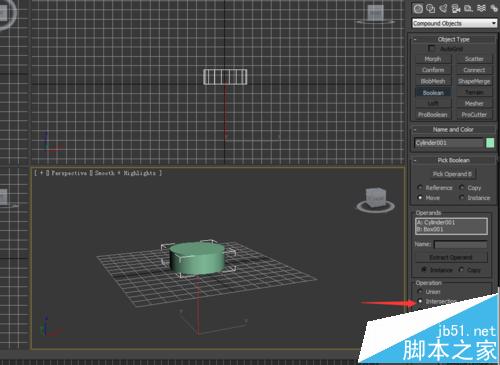The image size is (500, 365).
Task: Select Copy radio below Extract Operand
Action: pyautogui.click(x=462, y=270)
